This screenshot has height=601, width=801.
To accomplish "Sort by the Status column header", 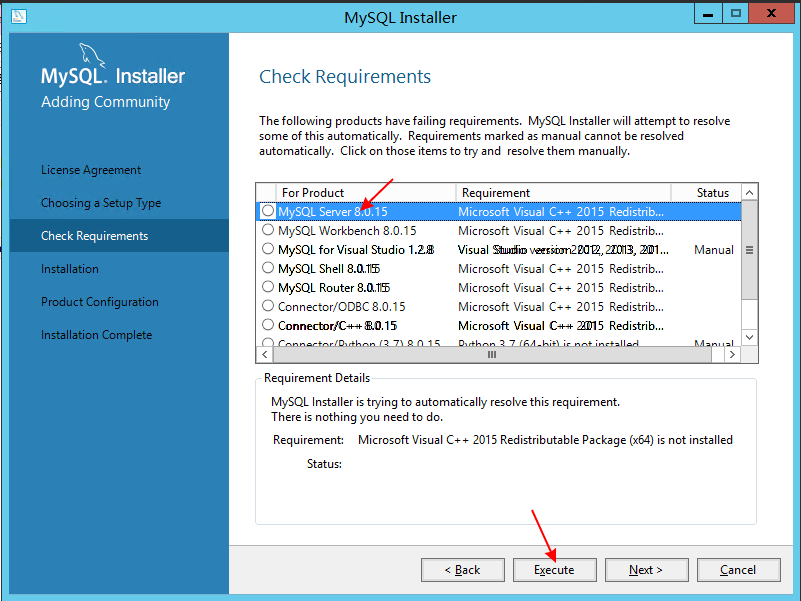I will pos(706,193).
